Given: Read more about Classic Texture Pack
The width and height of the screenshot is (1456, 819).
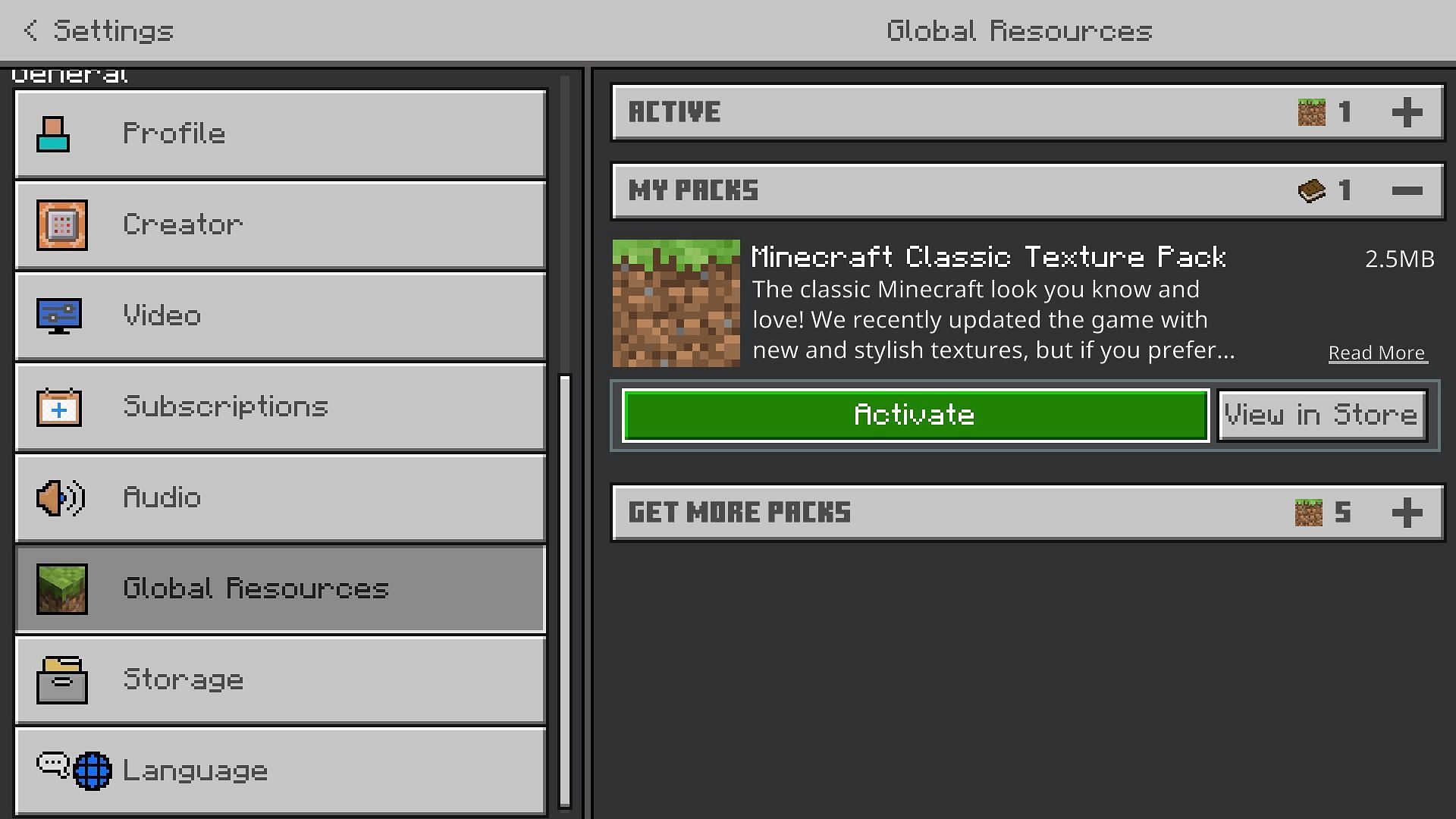Looking at the screenshot, I should pyautogui.click(x=1376, y=352).
